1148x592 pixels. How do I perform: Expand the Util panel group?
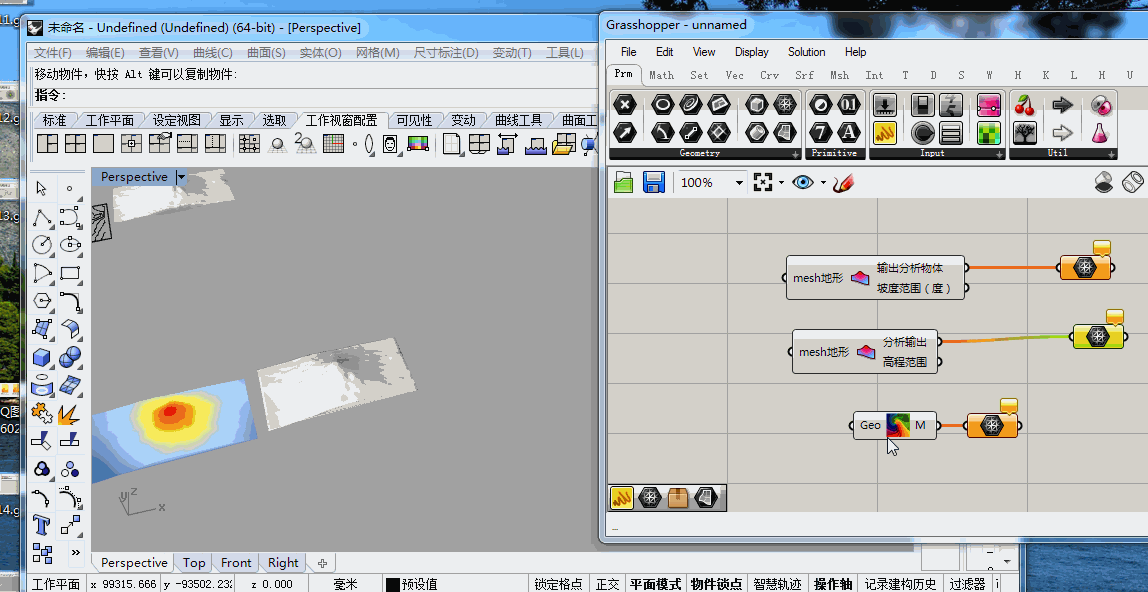pos(1111,154)
